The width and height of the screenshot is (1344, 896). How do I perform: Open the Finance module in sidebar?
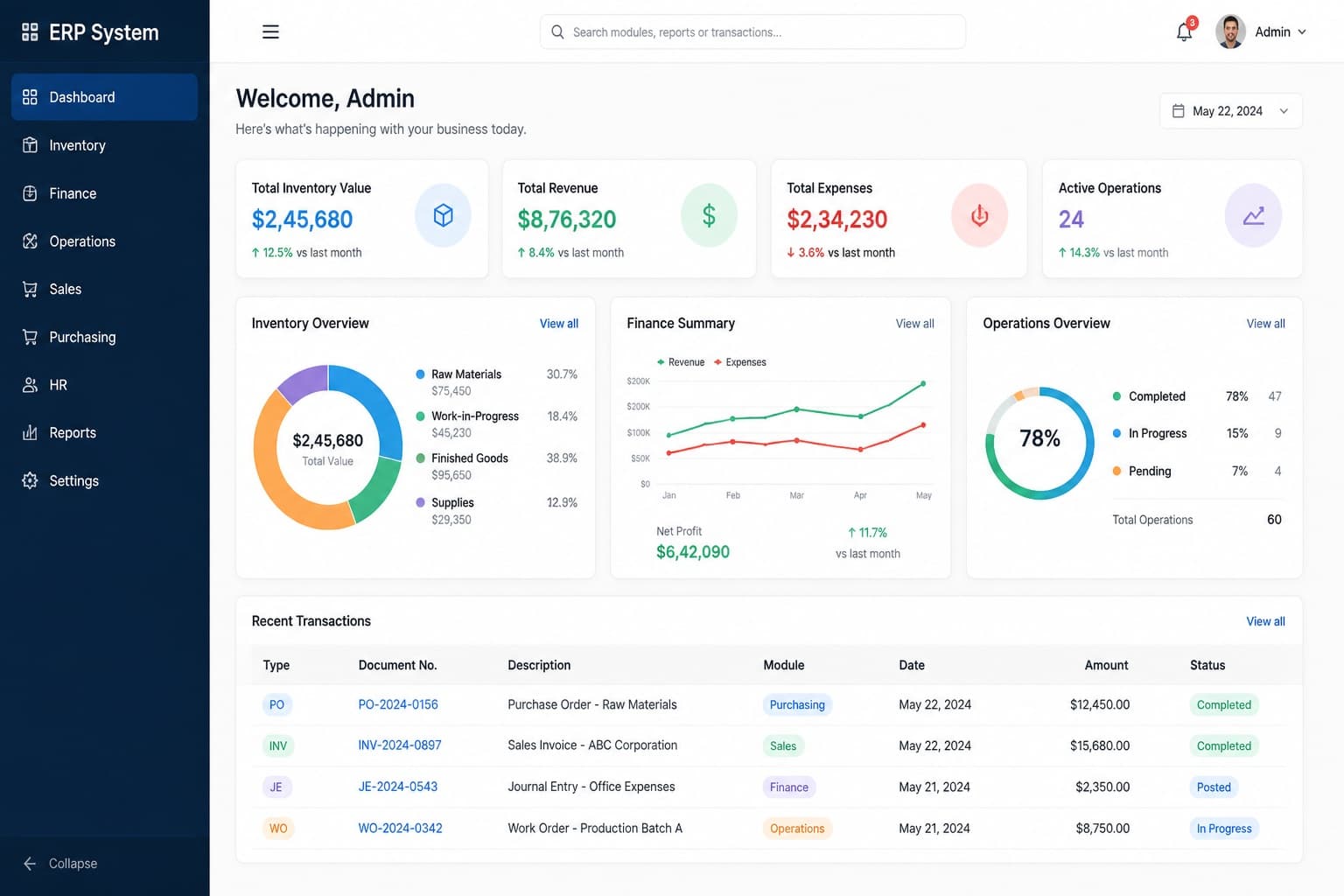pos(104,193)
